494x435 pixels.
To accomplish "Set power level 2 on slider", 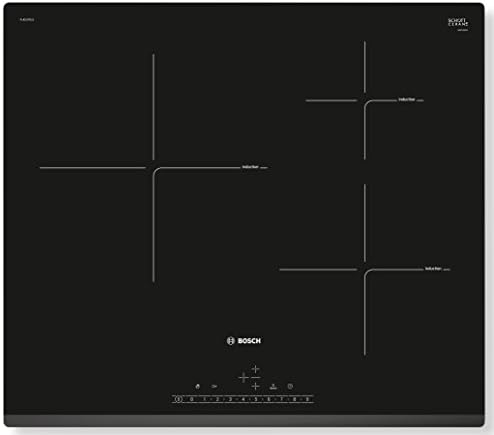I will pyautogui.click(x=217, y=399).
